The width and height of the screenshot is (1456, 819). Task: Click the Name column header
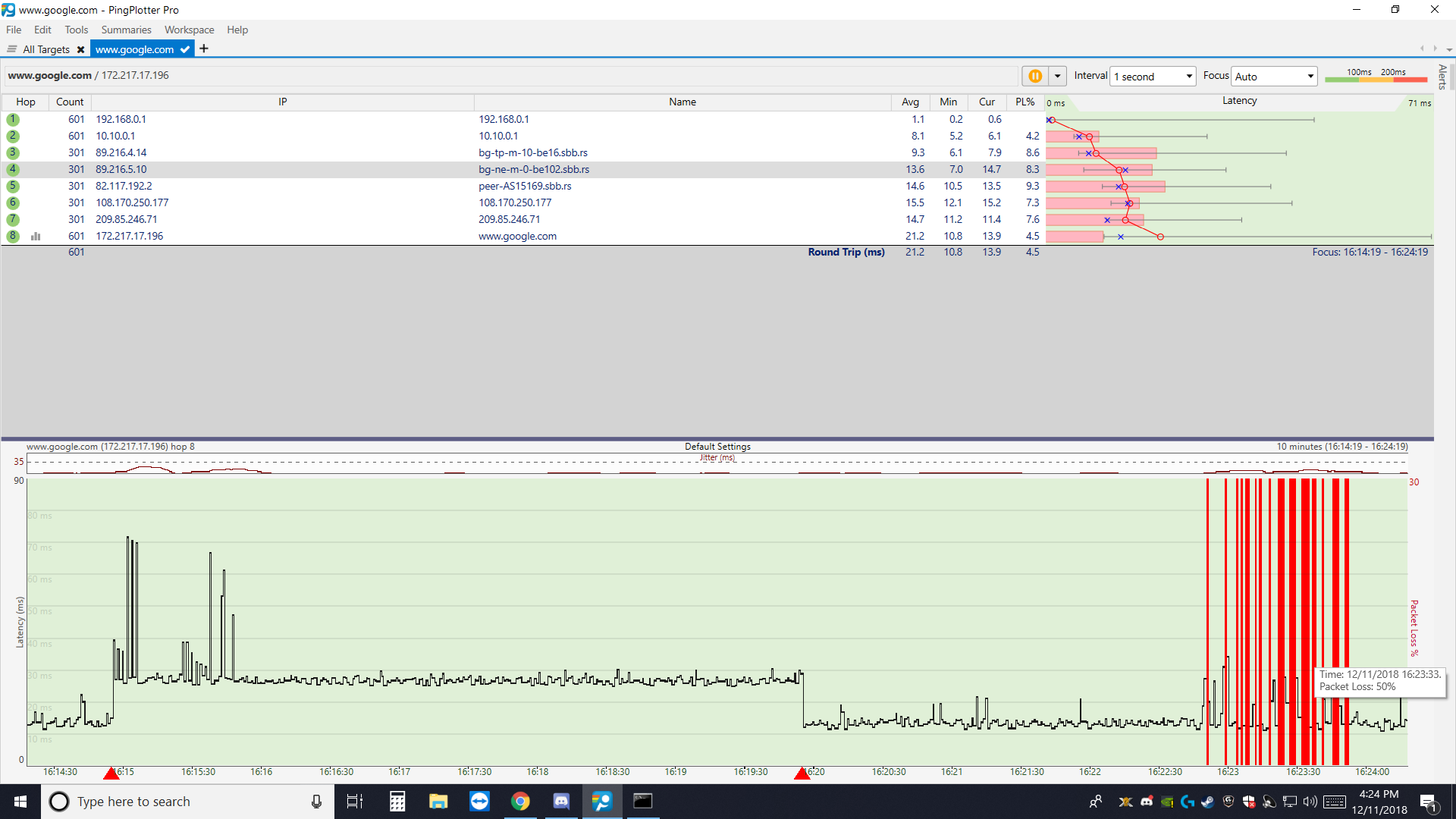point(682,102)
